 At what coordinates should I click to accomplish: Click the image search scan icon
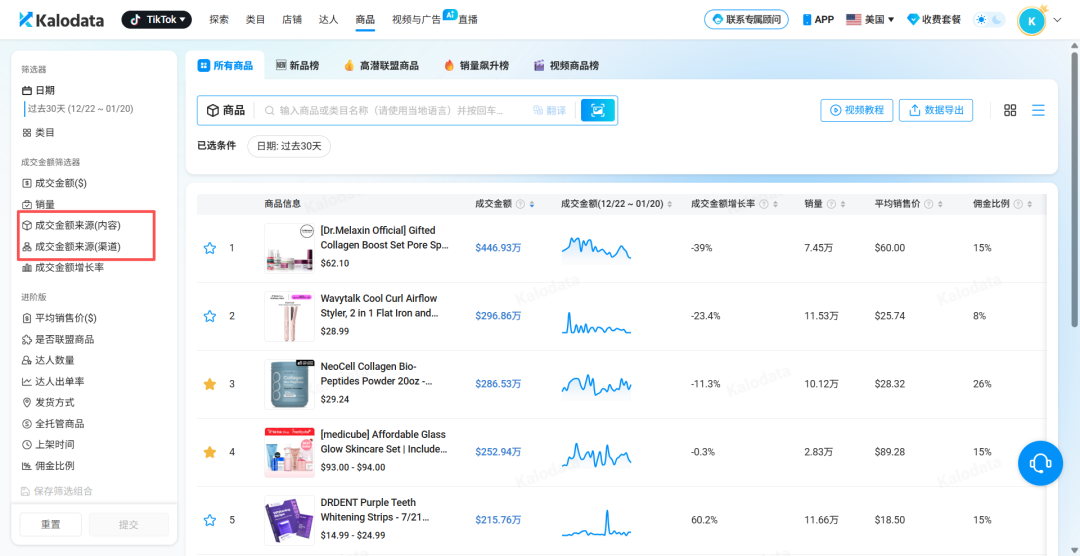pos(598,110)
